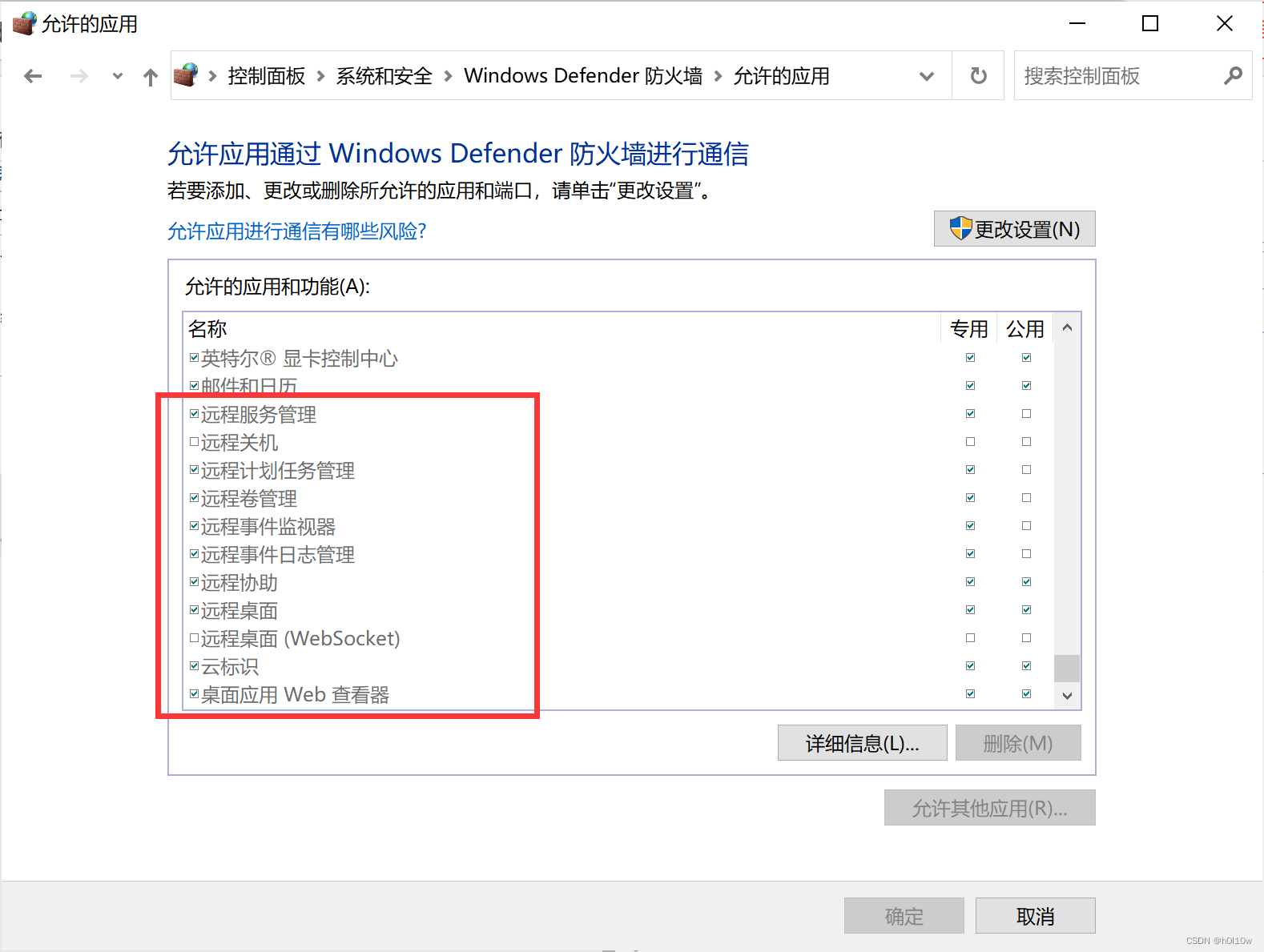Navigate to Windows Defender 防火墙 breadcrumb

point(583,76)
